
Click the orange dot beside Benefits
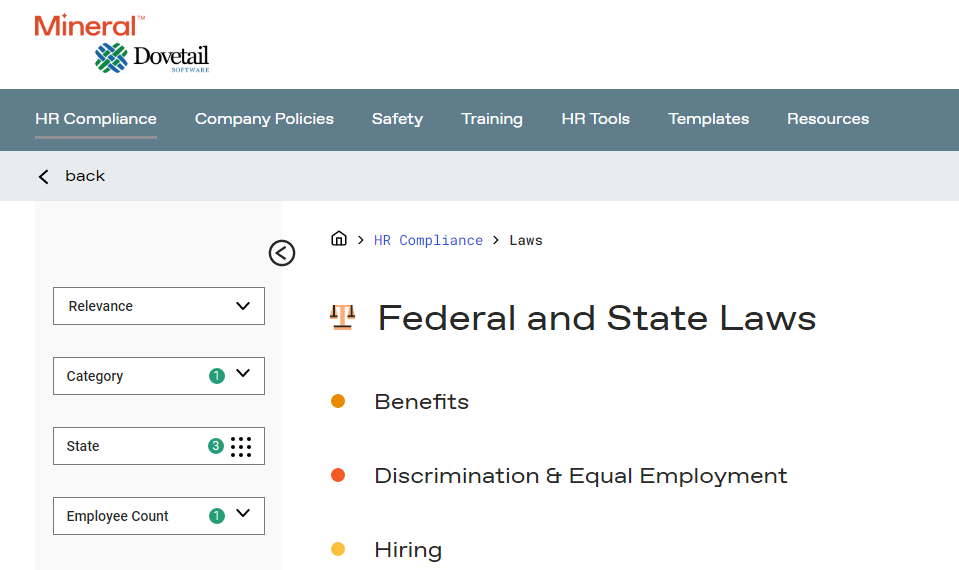pyautogui.click(x=338, y=401)
